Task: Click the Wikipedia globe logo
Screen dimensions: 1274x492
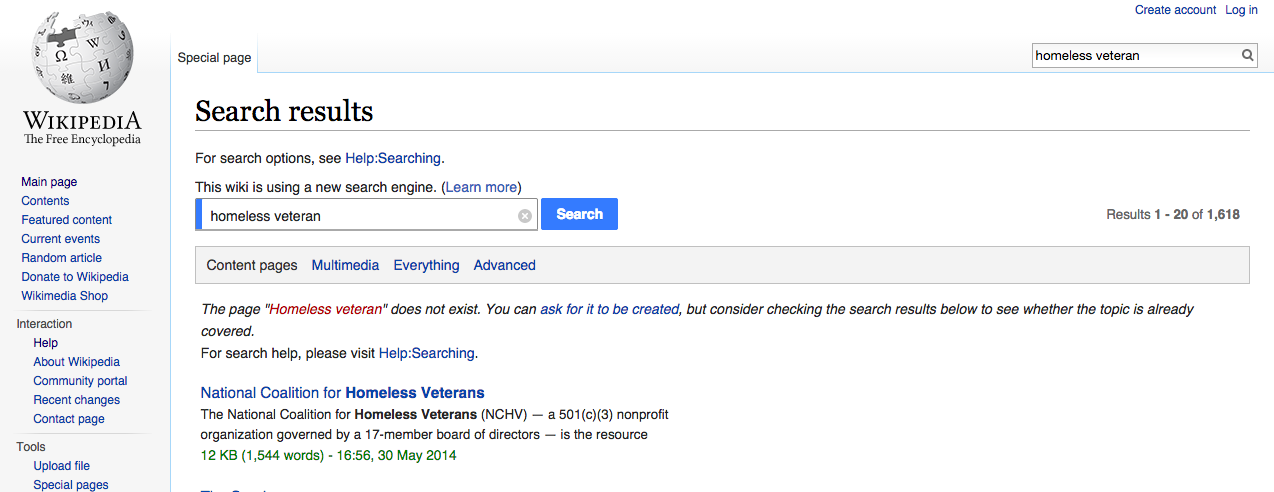Action: click(82, 60)
